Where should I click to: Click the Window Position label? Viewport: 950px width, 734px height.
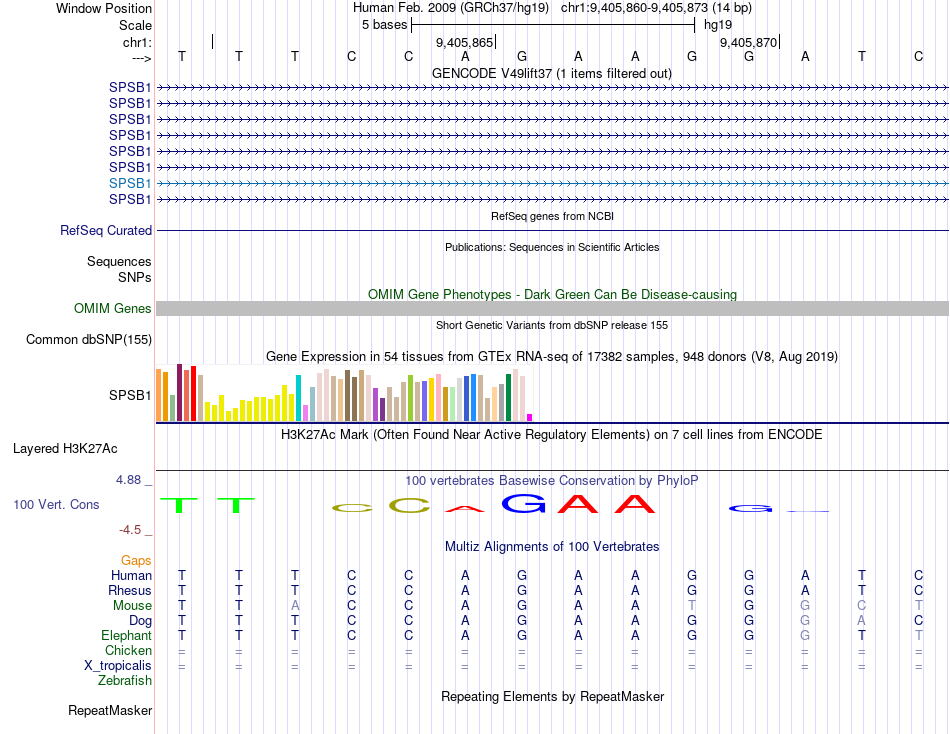click(104, 8)
